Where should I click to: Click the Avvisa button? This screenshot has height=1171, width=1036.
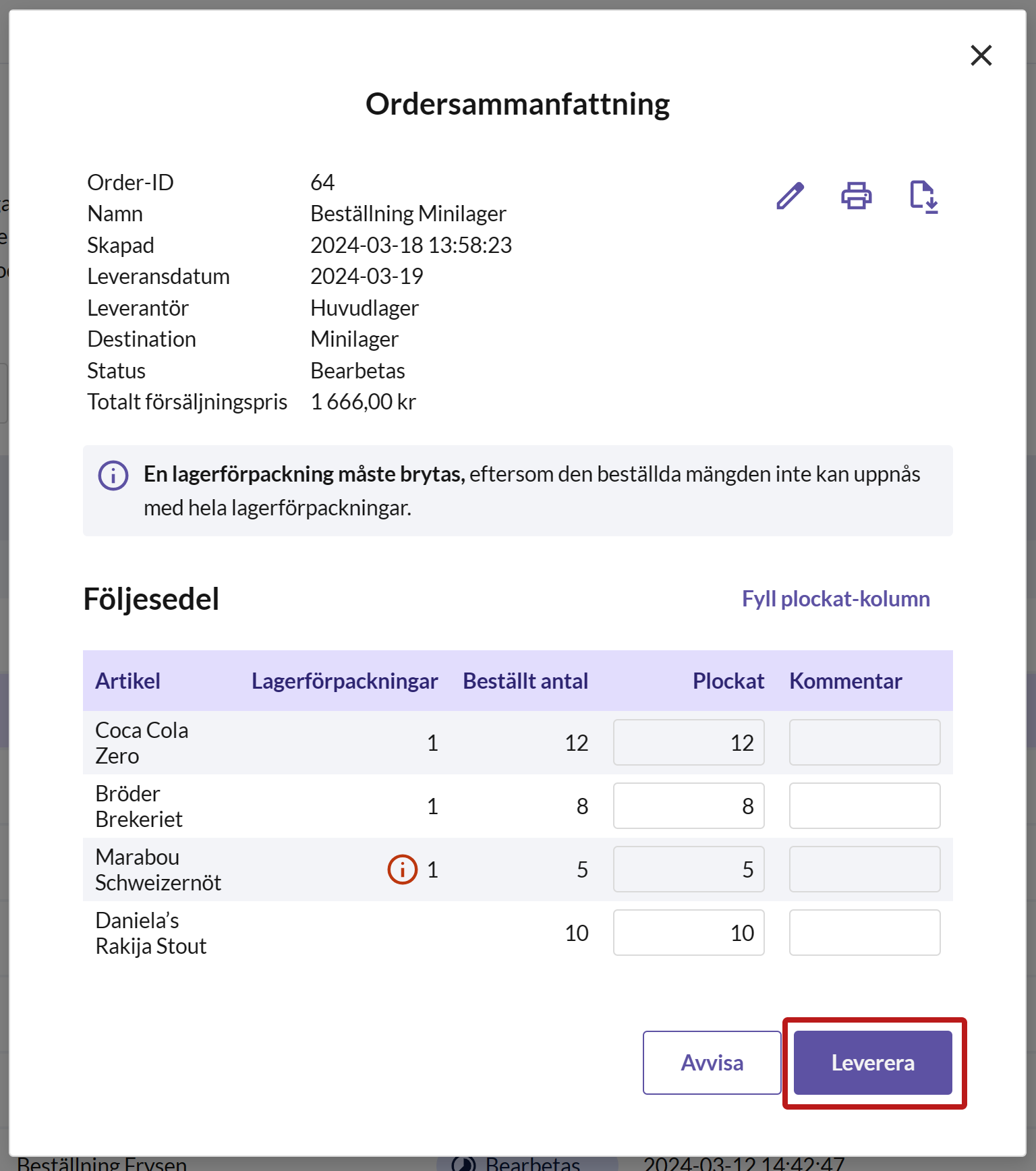pos(712,1062)
